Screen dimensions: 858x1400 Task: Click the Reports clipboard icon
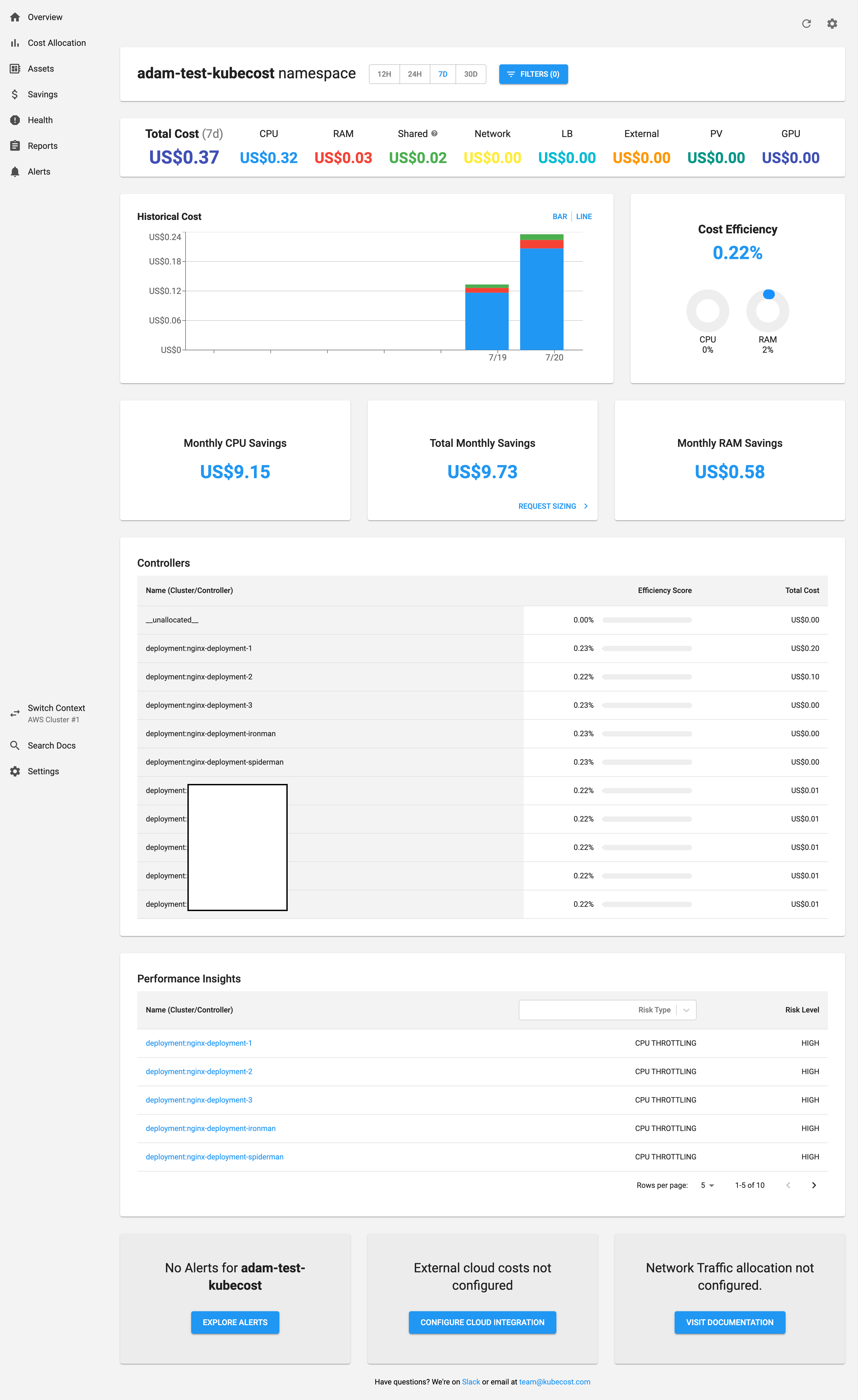[15, 146]
